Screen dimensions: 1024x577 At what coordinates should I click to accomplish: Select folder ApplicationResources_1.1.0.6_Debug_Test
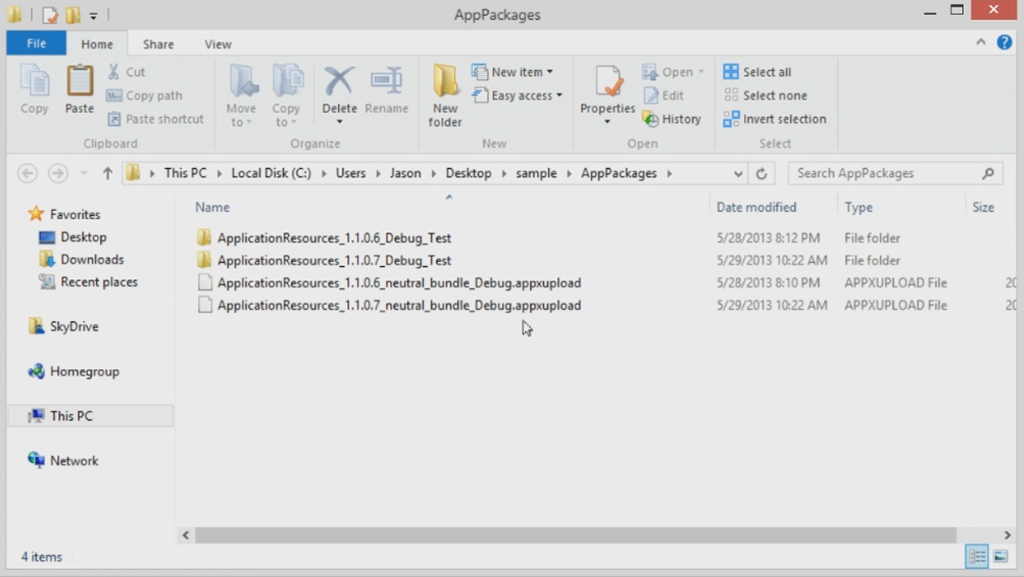324,238
